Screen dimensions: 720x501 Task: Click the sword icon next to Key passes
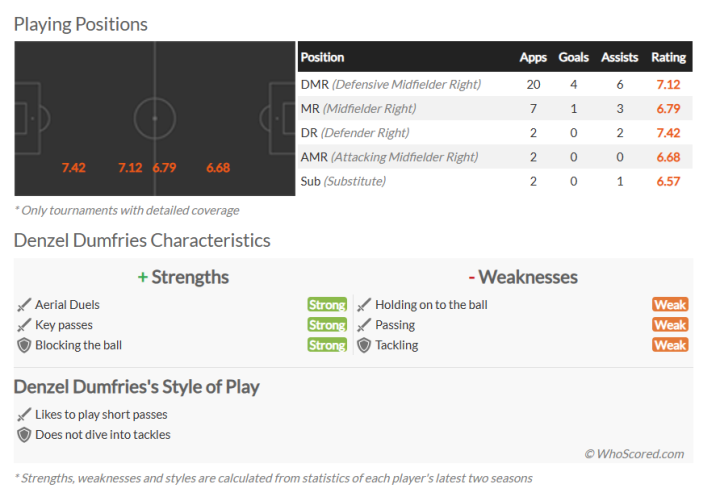coord(25,325)
